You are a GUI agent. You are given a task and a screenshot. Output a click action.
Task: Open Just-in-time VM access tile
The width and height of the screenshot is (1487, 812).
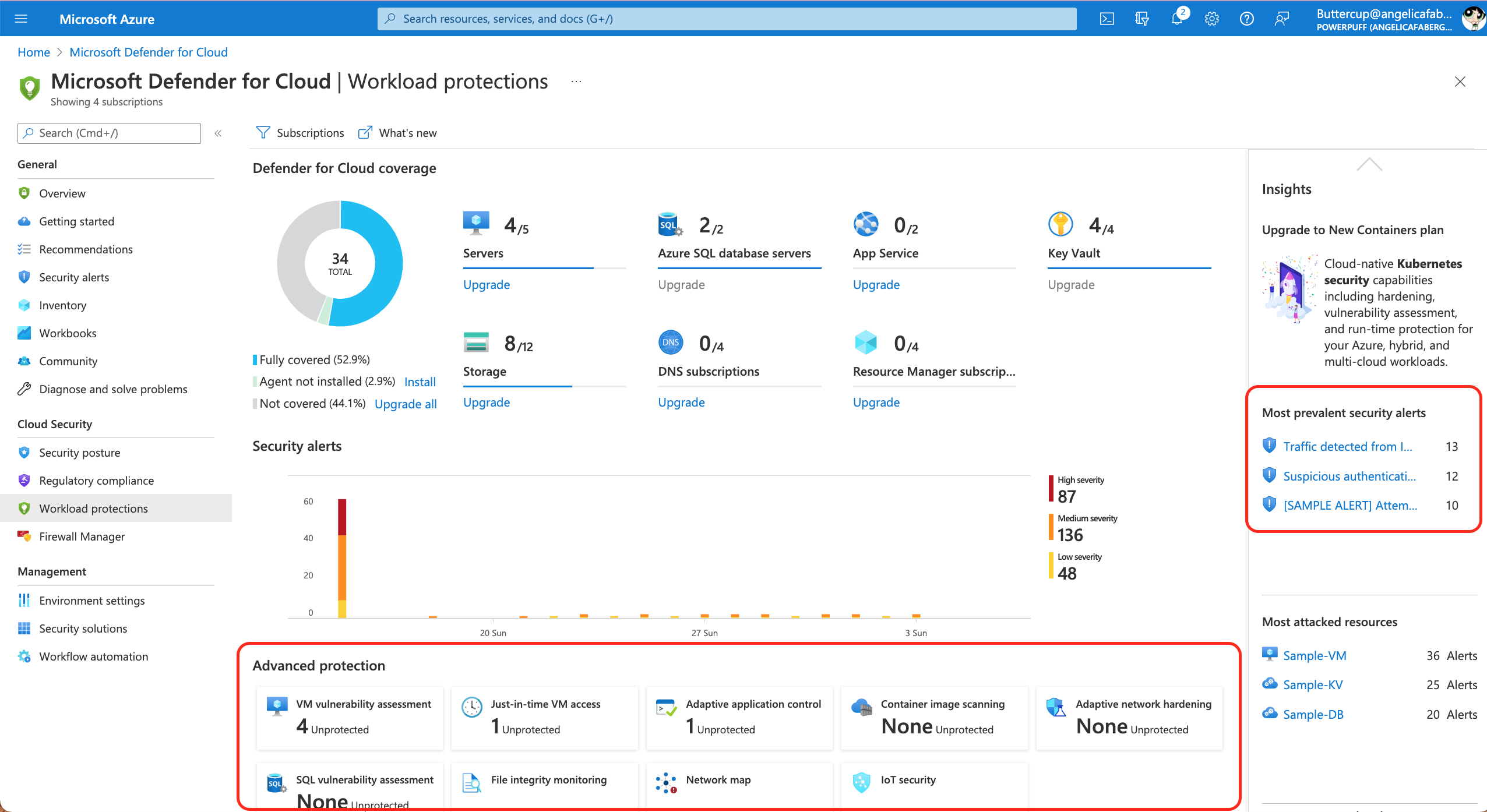pyautogui.click(x=544, y=717)
